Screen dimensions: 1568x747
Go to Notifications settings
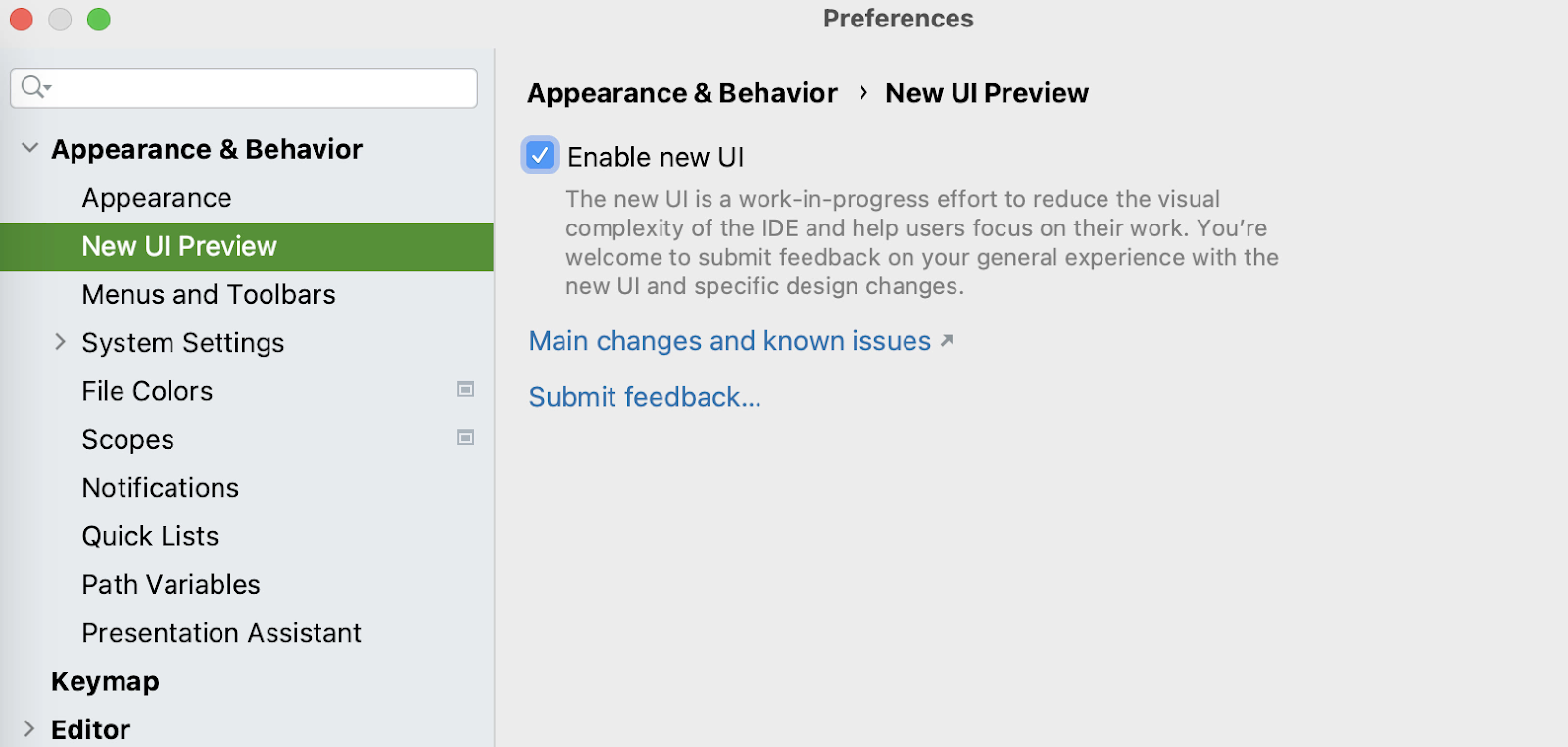[x=161, y=488]
